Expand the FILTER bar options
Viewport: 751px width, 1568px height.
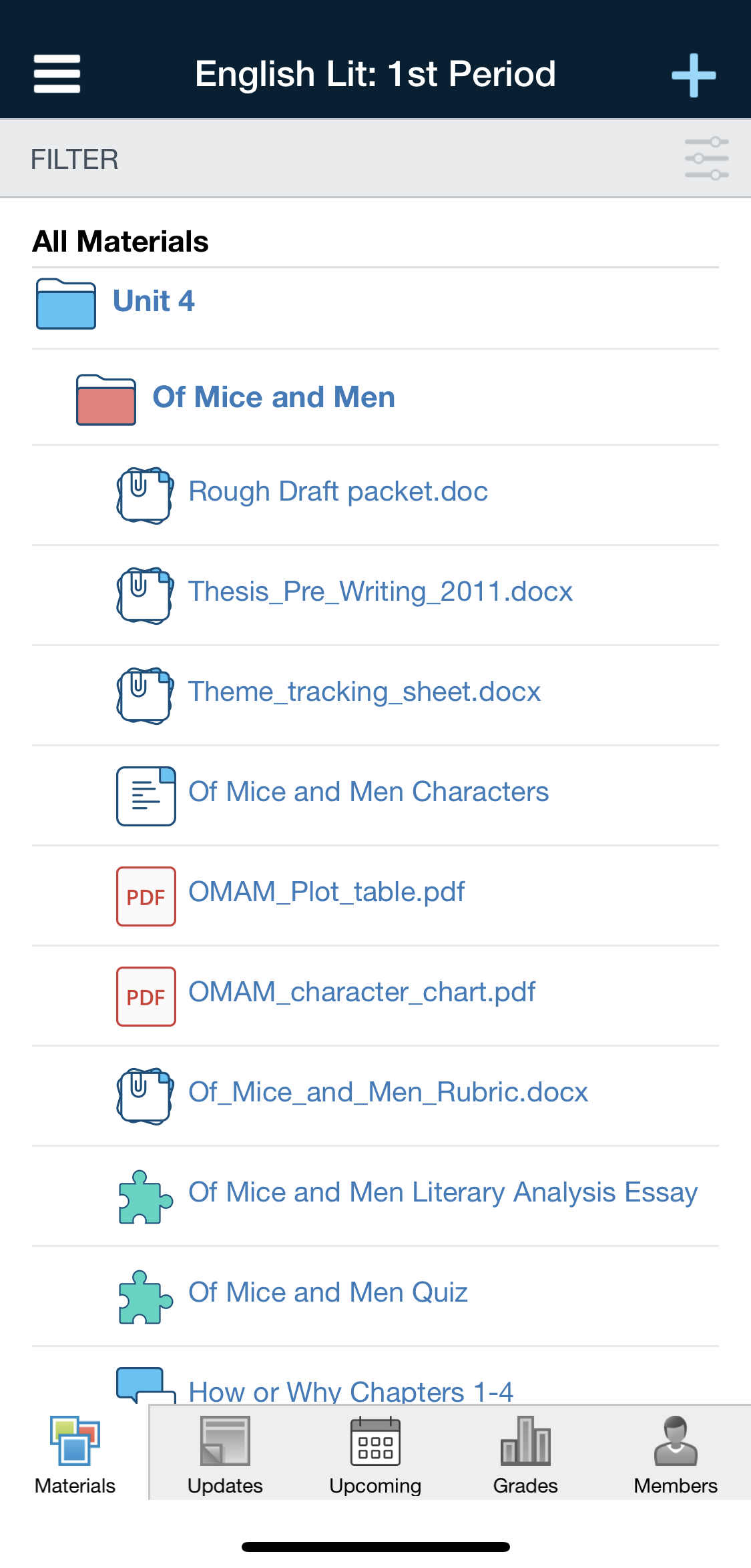pyautogui.click(x=75, y=160)
